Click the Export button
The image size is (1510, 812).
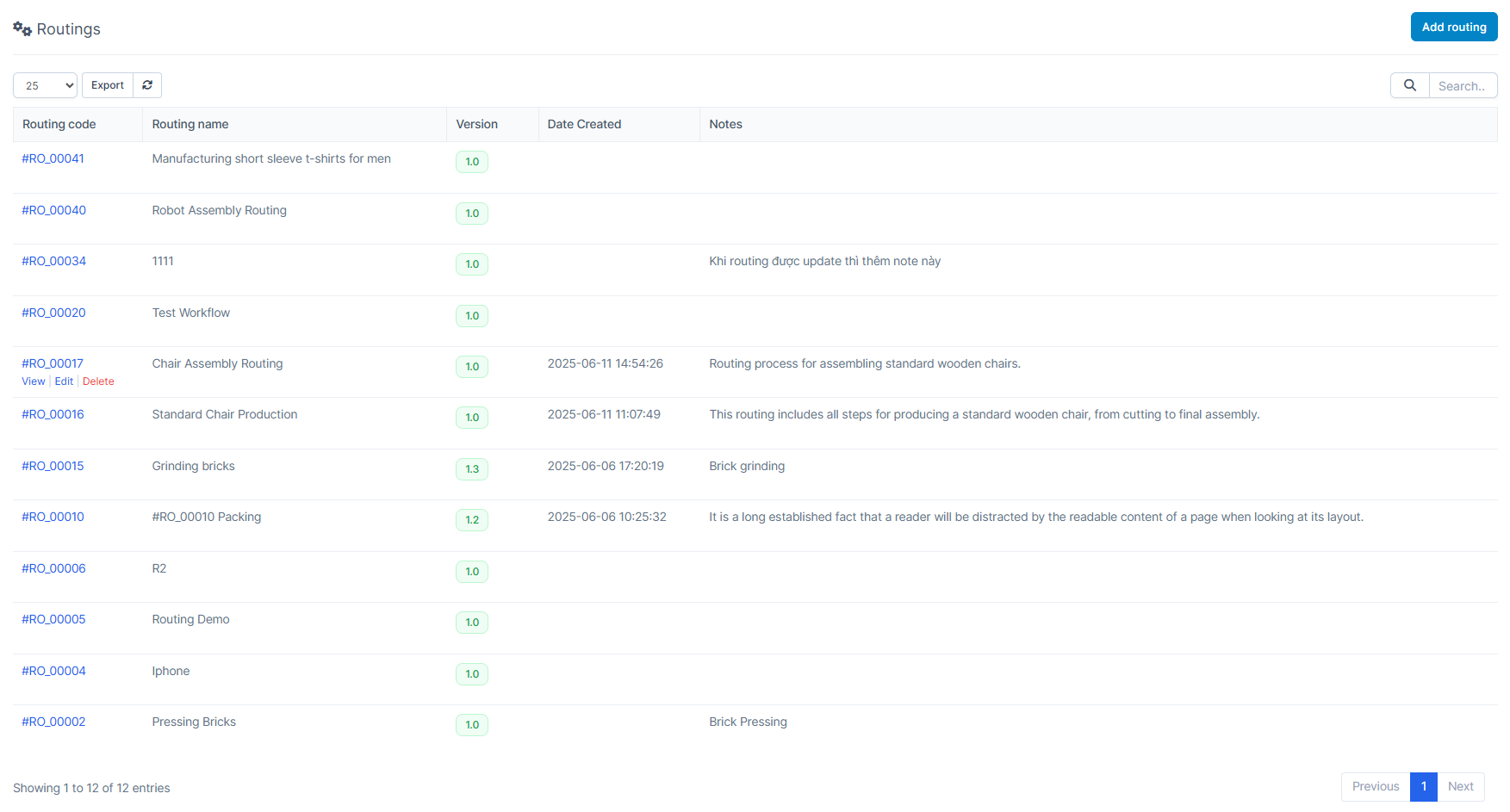pos(107,85)
